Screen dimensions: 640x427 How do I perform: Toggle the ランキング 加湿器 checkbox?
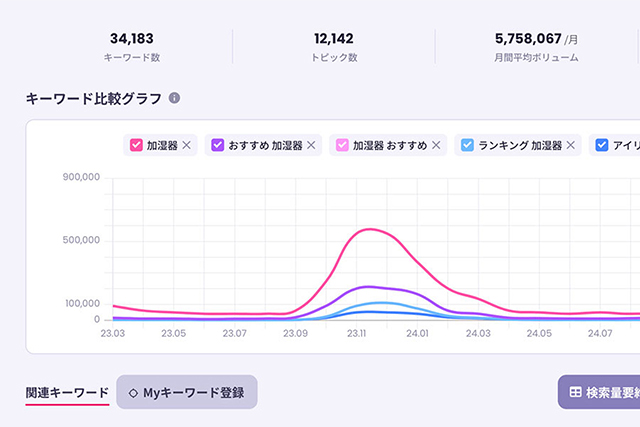pyautogui.click(x=468, y=145)
